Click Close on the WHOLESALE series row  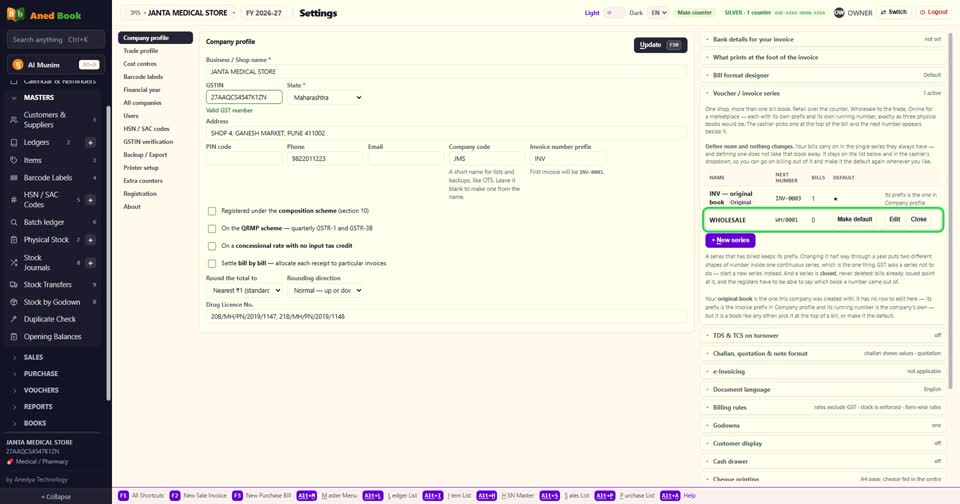point(918,219)
